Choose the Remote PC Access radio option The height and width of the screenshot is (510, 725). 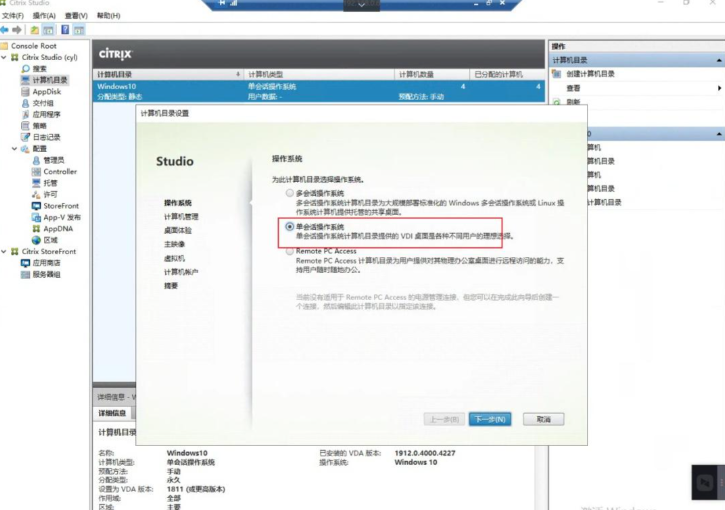(x=290, y=252)
